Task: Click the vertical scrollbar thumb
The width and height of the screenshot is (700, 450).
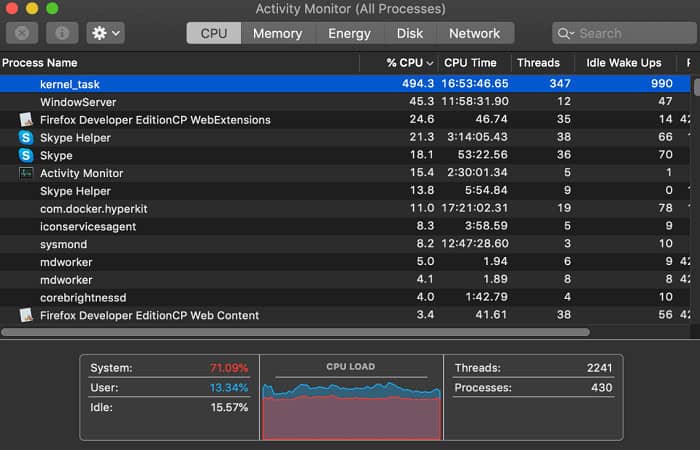Action: 696,87
